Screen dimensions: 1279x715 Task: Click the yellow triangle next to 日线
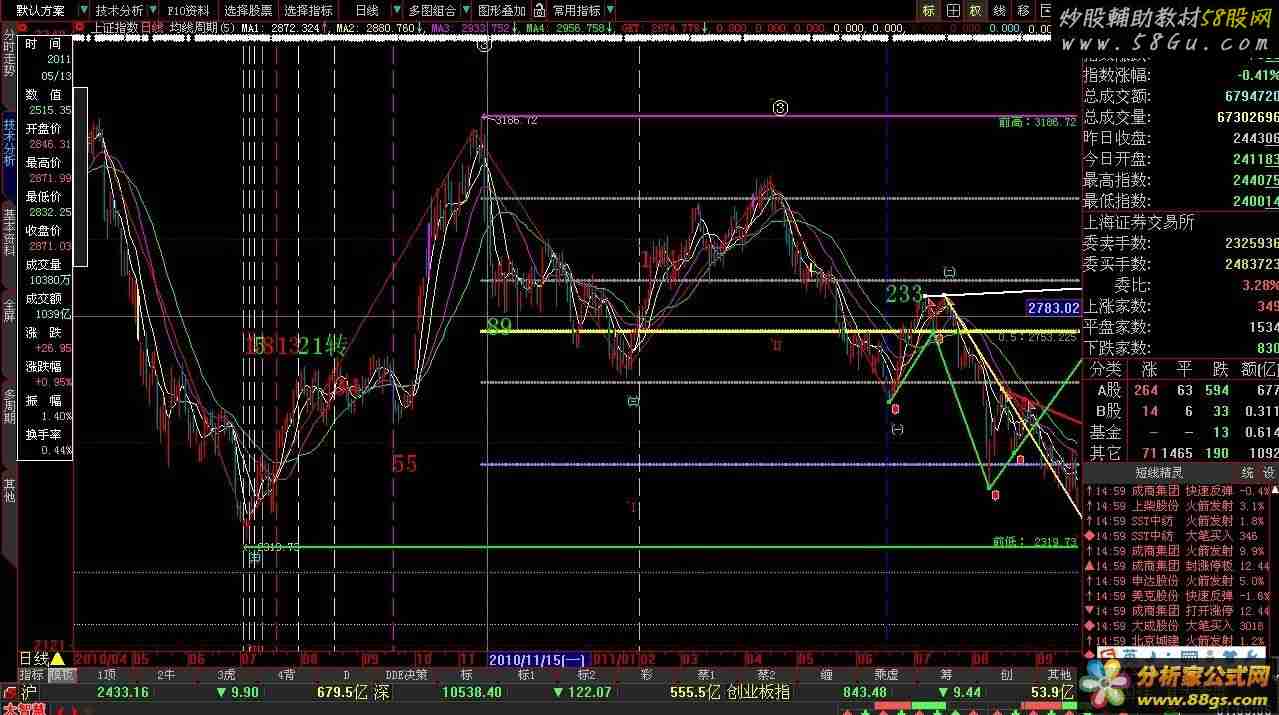click(x=58, y=658)
